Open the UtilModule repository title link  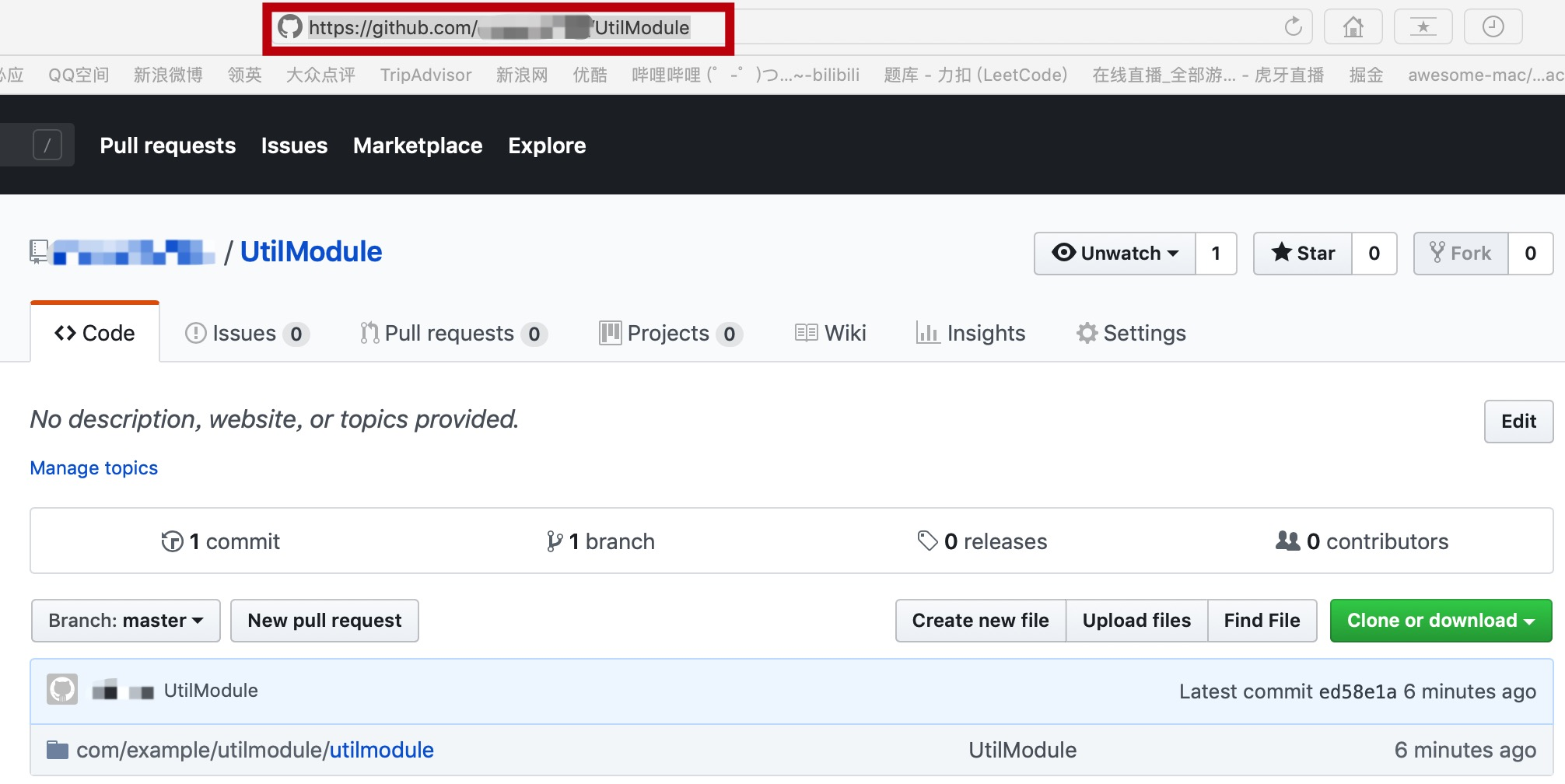(x=311, y=252)
